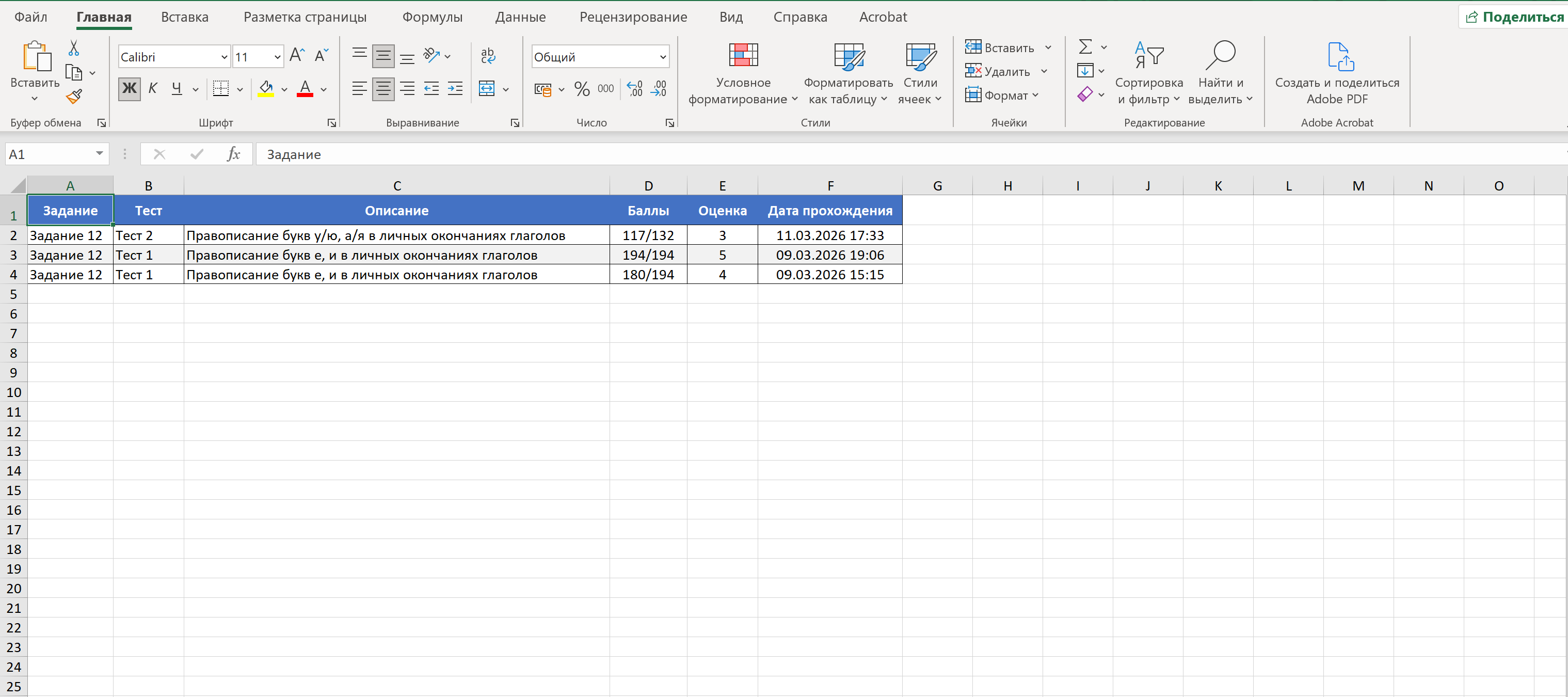Viewport: 1568px width, 697px height.
Task: Select cell containing 194/194 score
Action: point(648,255)
